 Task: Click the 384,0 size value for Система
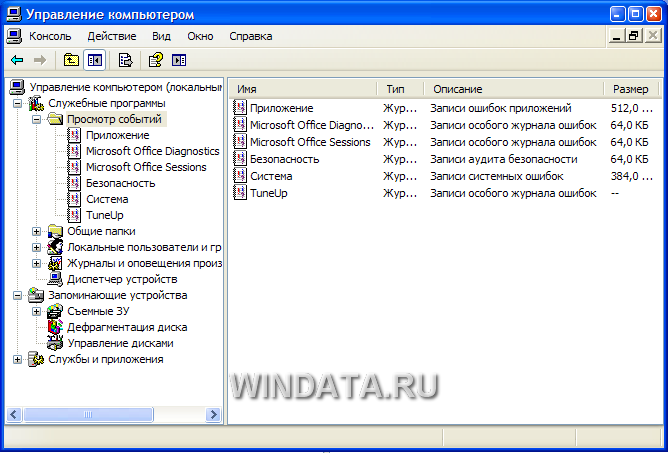(632, 176)
